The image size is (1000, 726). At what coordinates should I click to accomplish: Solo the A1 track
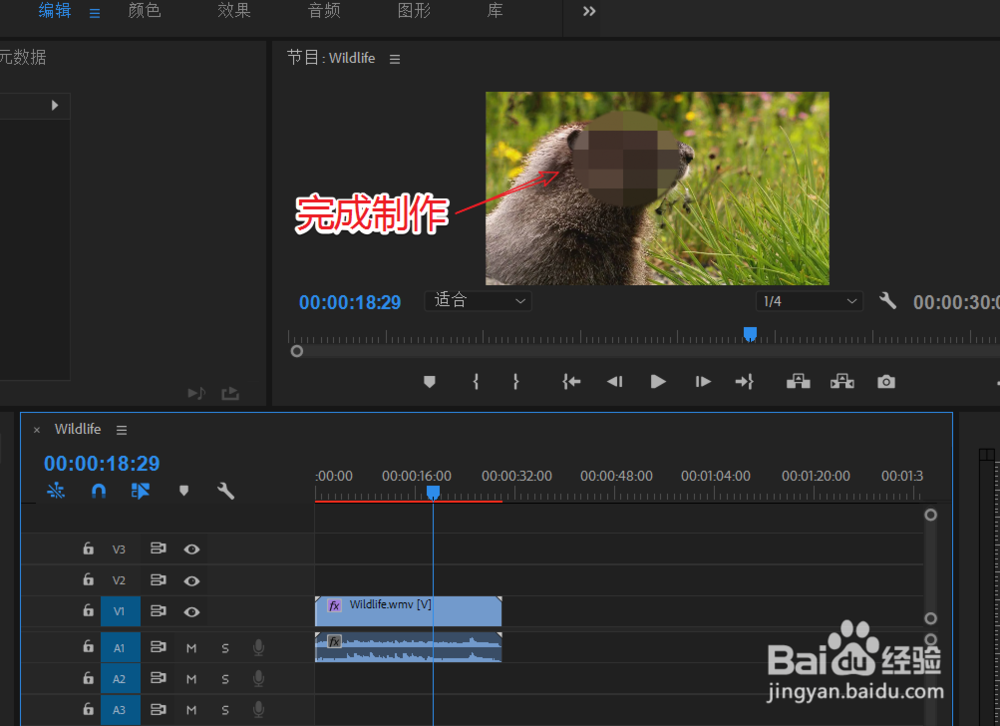pos(225,648)
